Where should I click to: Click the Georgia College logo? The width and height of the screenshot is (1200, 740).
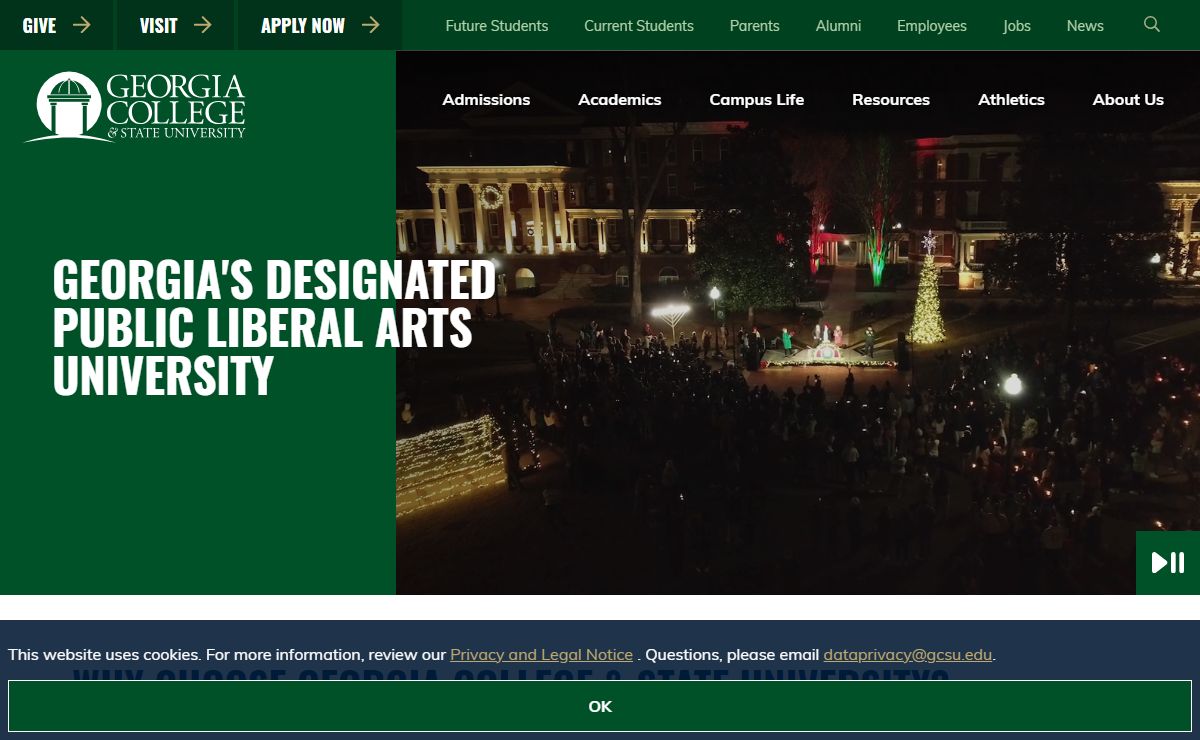point(135,107)
